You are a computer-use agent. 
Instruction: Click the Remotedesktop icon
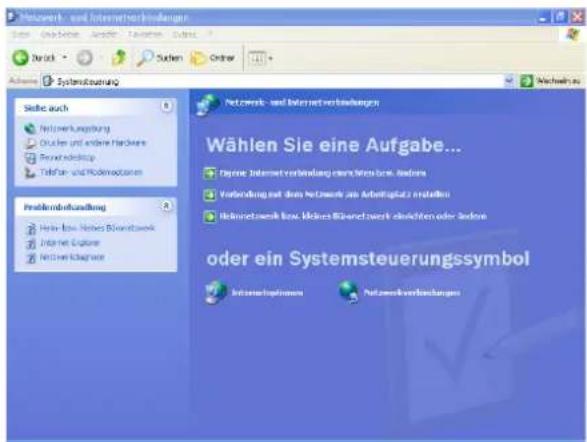click(x=30, y=158)
